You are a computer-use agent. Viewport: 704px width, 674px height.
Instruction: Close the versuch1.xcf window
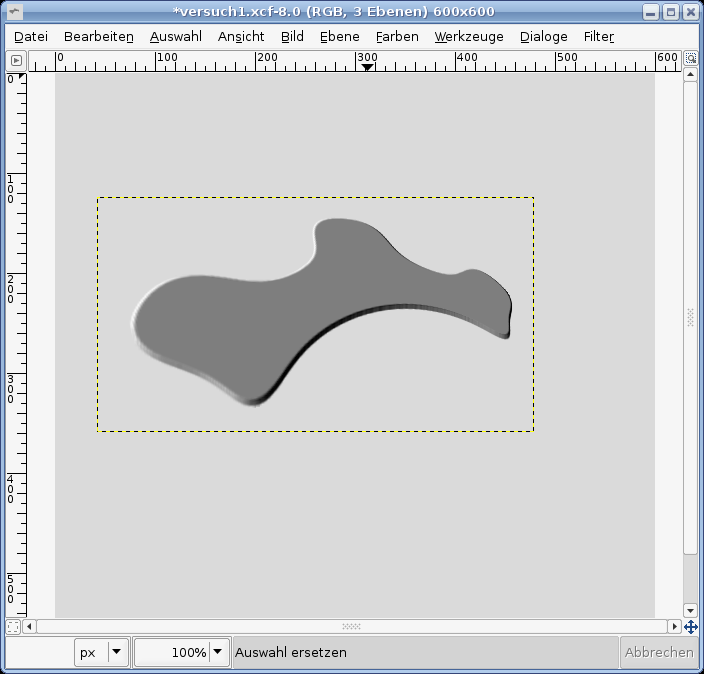pyautogui.click(x=691, y=12)
